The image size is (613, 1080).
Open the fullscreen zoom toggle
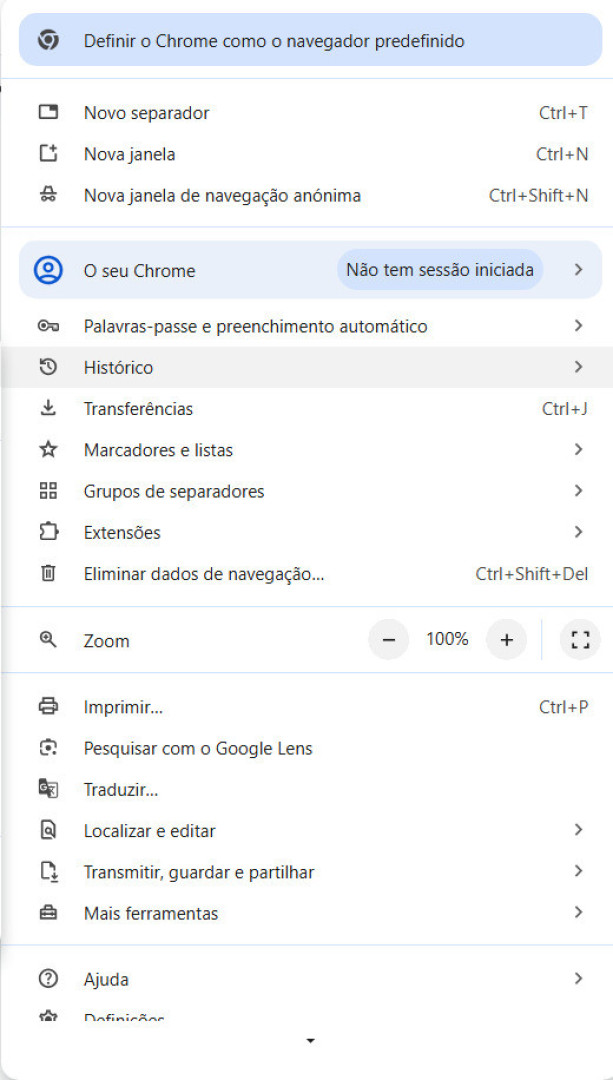click(x=579, y=639)
